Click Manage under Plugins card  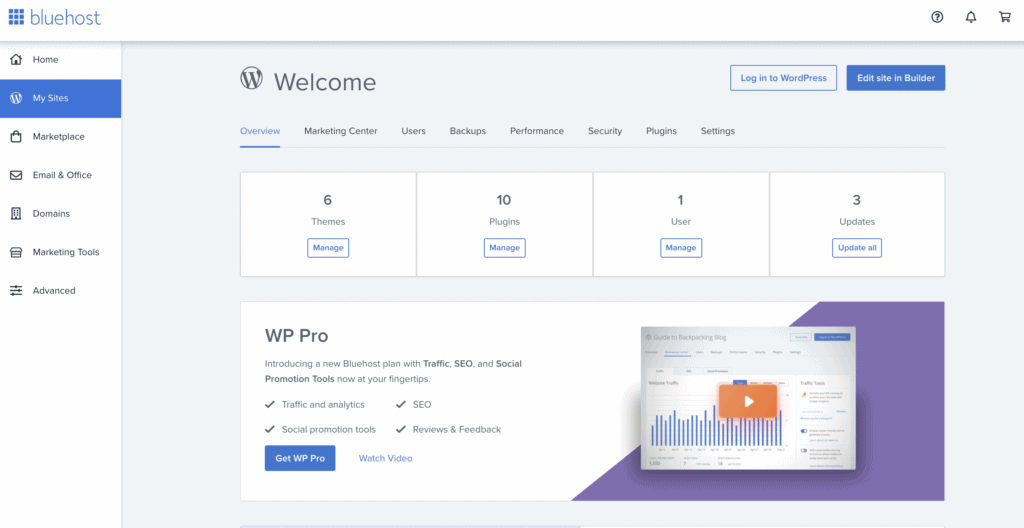pos(505,248)
